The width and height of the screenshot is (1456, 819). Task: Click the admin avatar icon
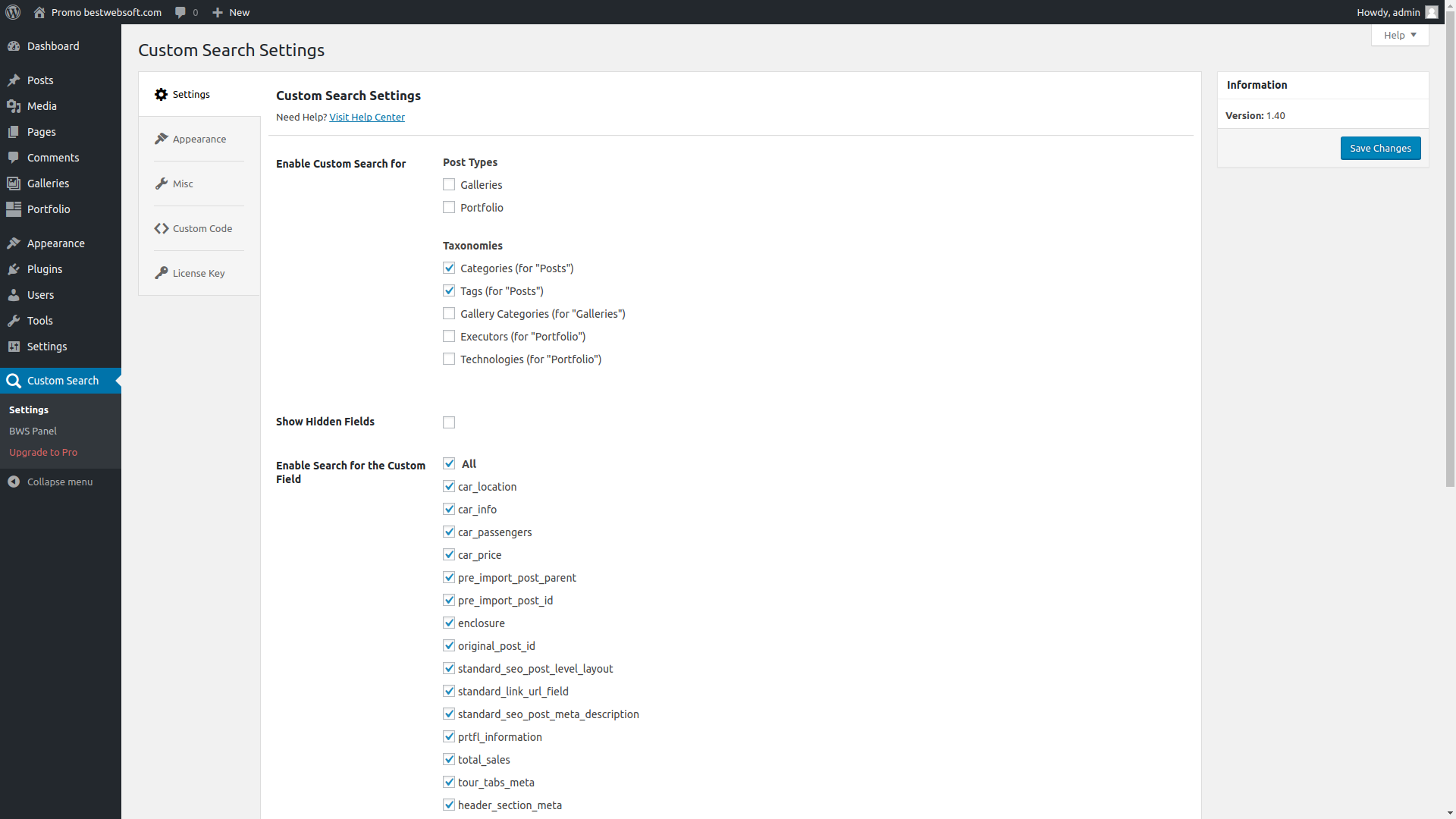point(1431,12)
